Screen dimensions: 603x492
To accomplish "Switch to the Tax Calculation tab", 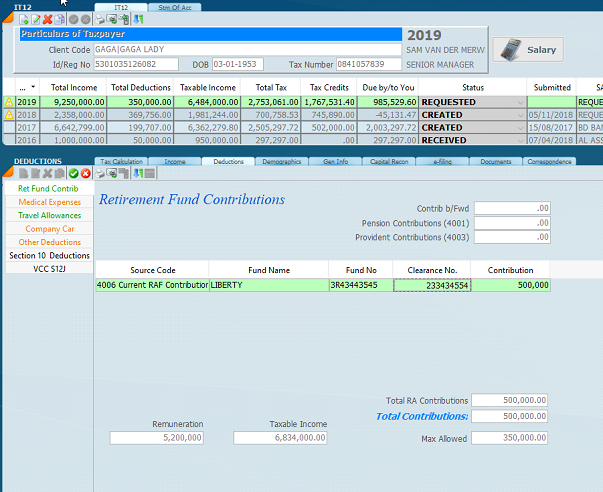I will 123,161.
